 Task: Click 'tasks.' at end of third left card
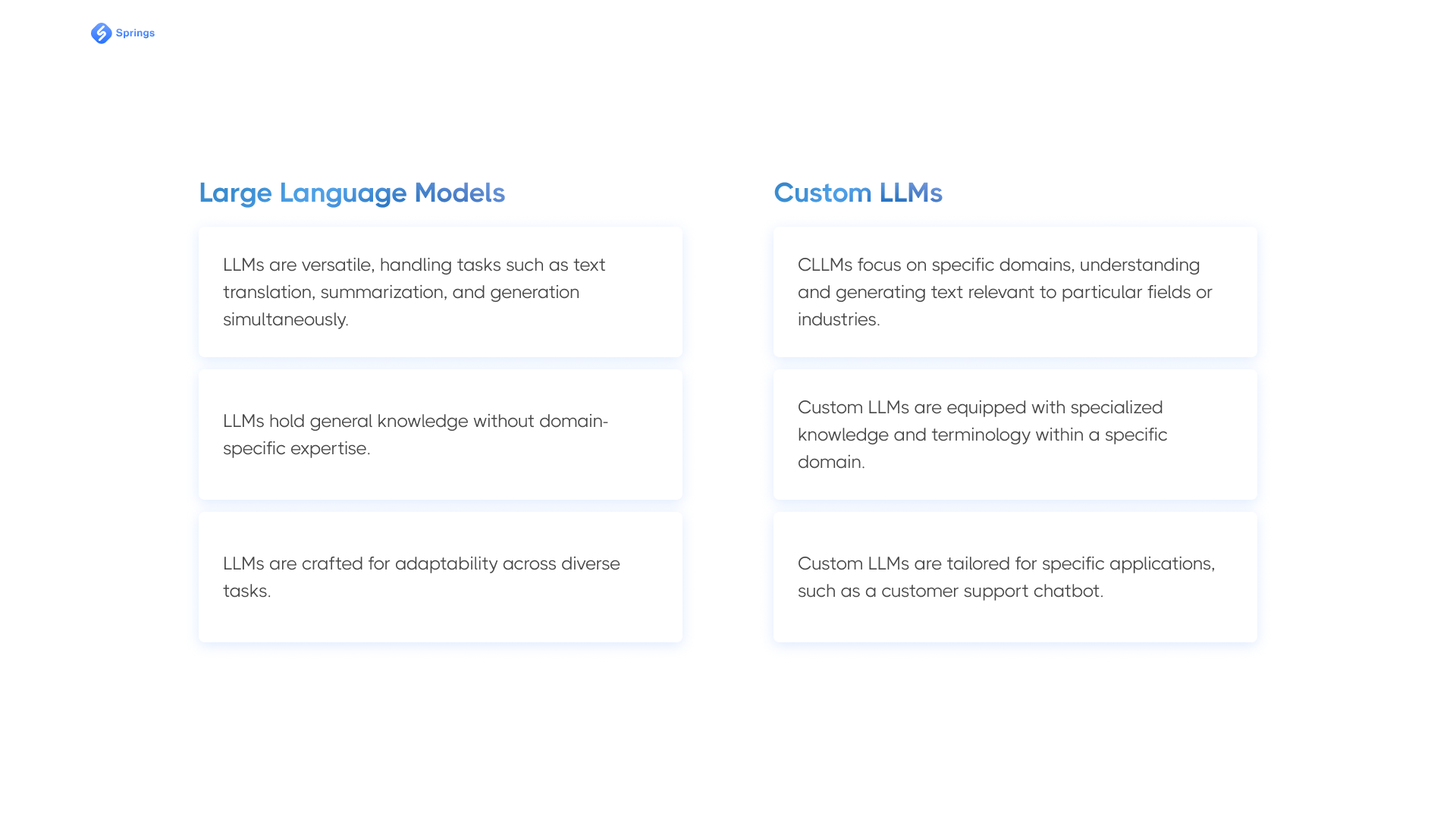(x=246, y=591)
